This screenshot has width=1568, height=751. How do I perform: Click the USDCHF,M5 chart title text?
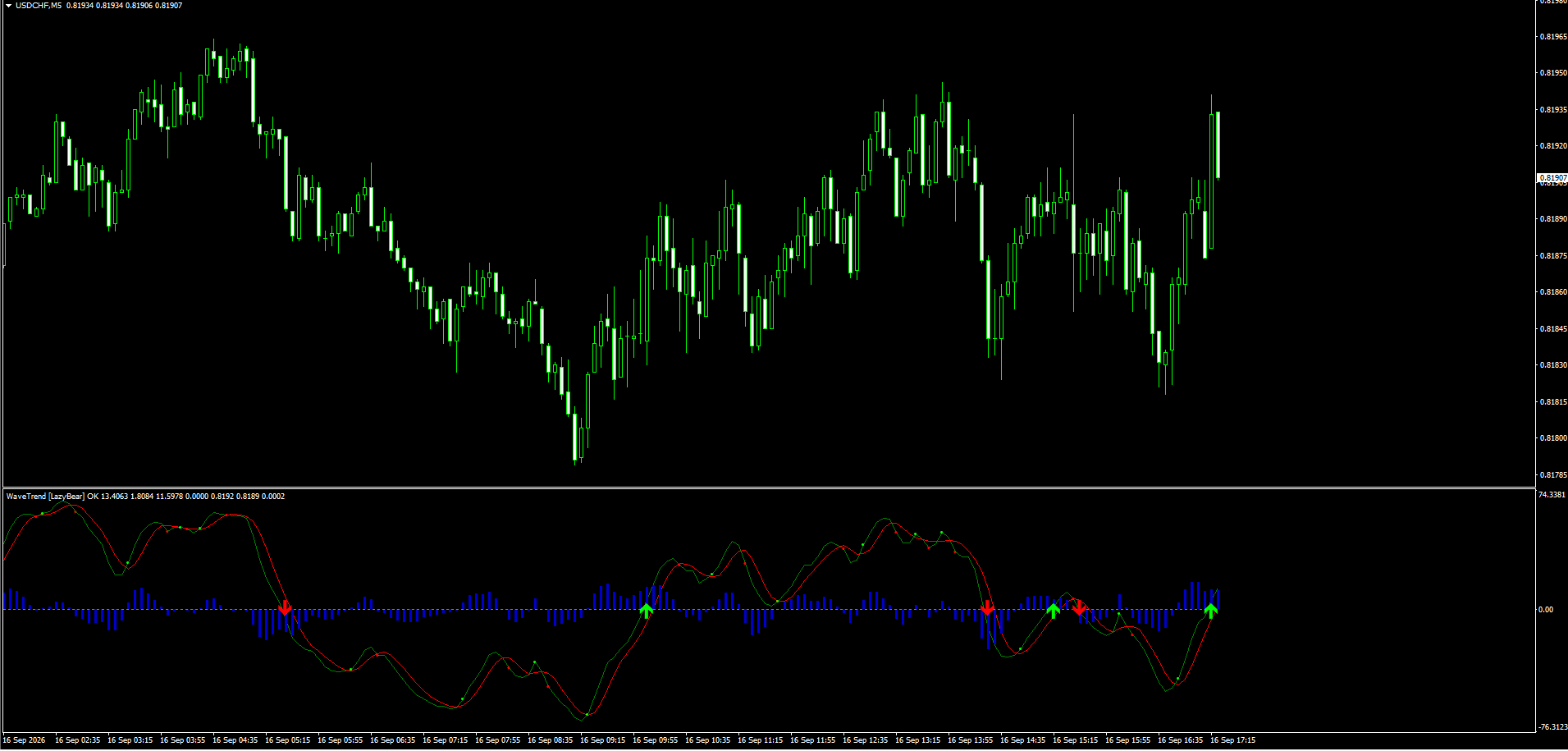click(x=39, y=6)
